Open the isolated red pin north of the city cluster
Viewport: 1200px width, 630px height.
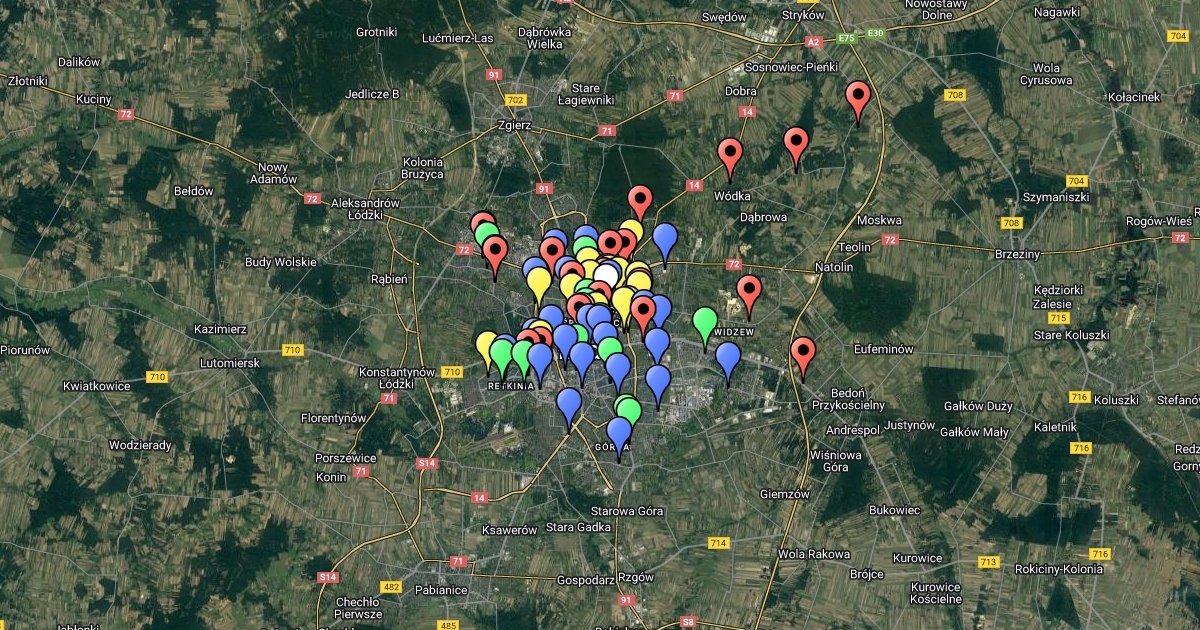point(640,202)
